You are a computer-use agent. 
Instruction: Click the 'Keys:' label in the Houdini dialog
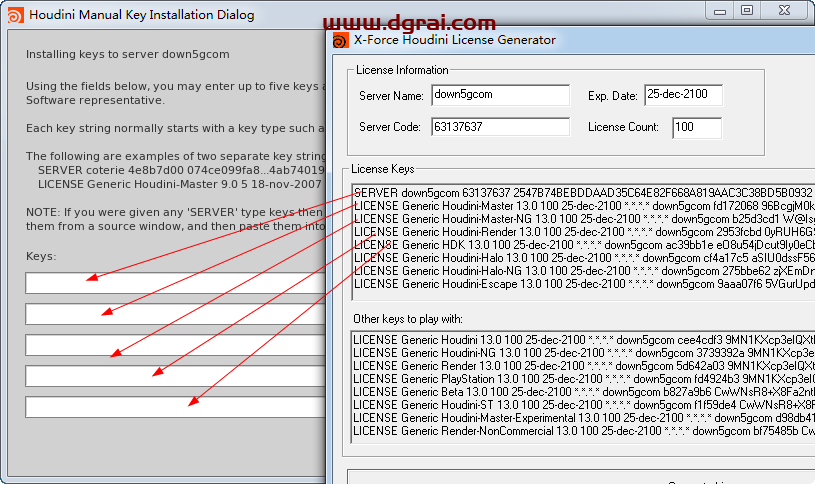pos(41,256)
